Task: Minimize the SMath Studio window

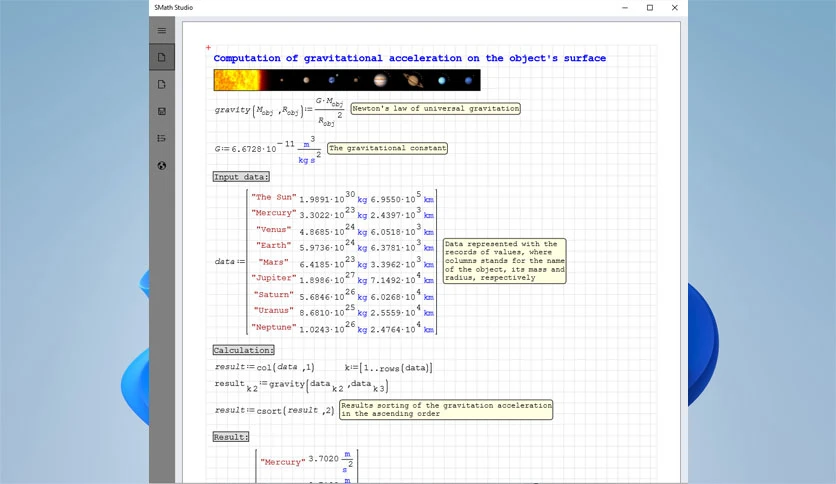Action: pos(625,7)
